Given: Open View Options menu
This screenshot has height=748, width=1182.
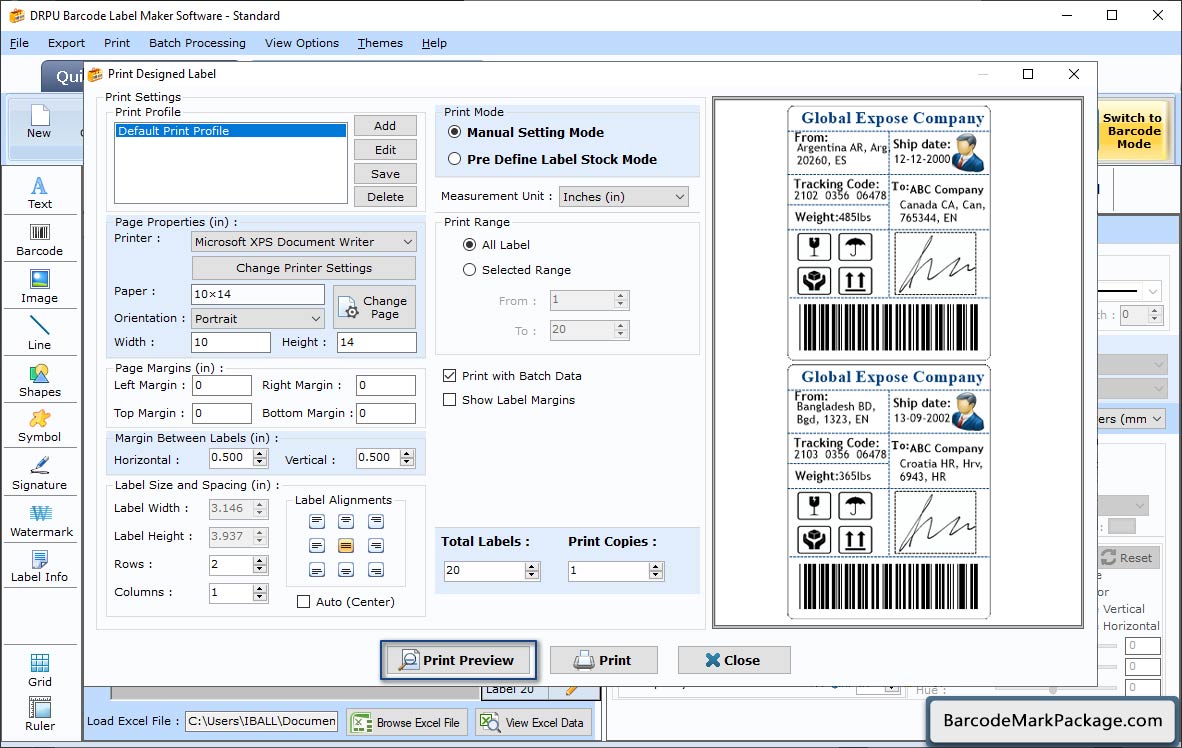Looking at the screenshot, I should 302,43.
